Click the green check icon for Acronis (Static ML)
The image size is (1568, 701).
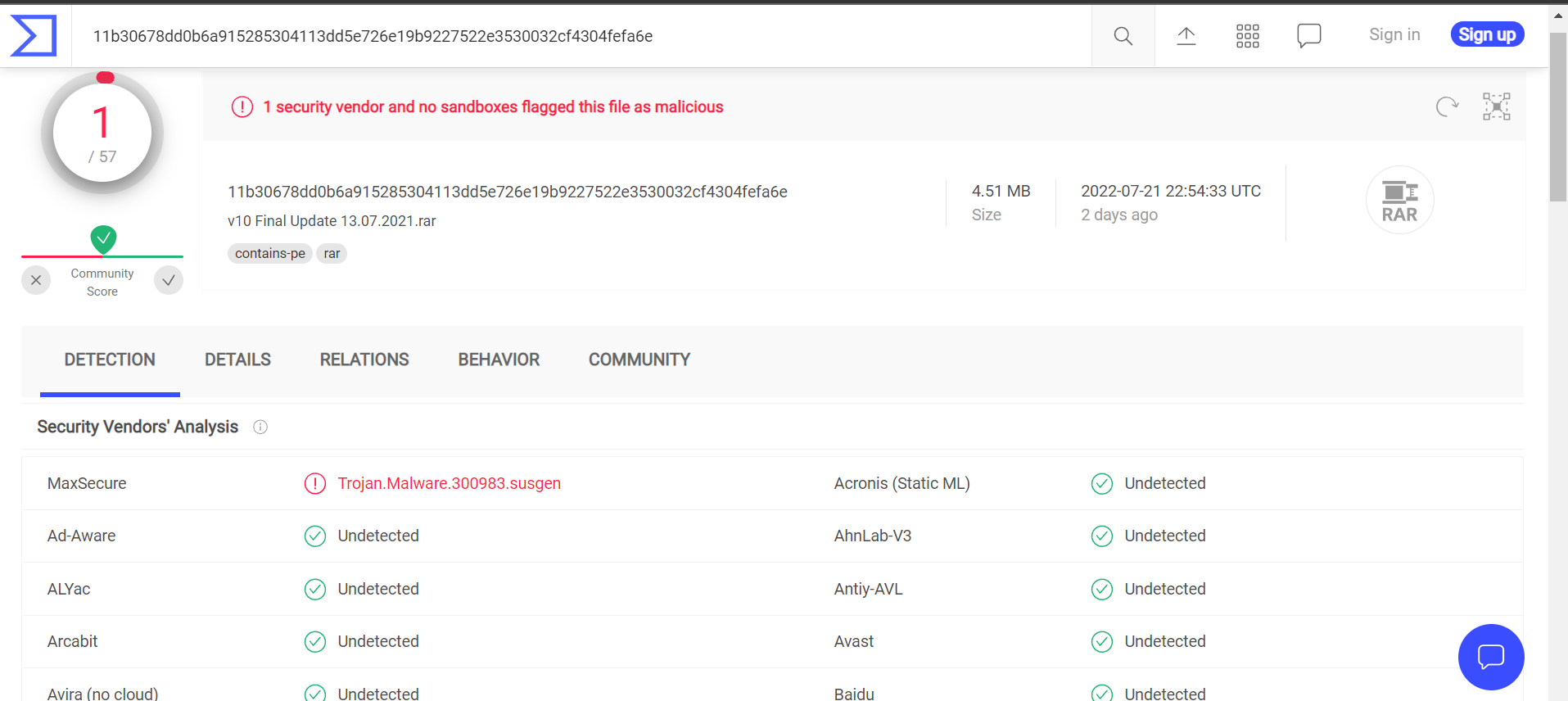click(1102, 484)
